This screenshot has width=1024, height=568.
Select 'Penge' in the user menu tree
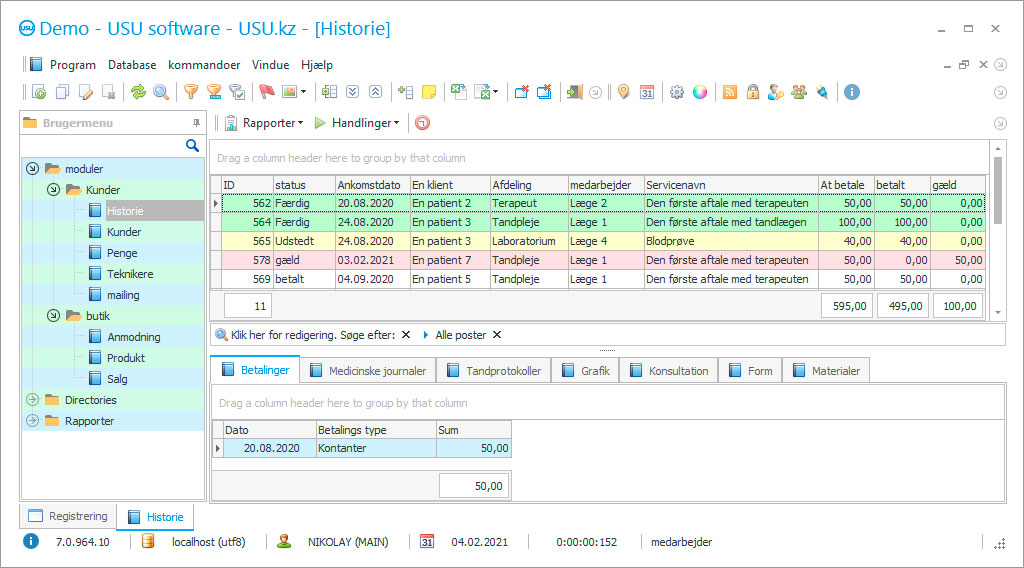(x=122, y=253)
